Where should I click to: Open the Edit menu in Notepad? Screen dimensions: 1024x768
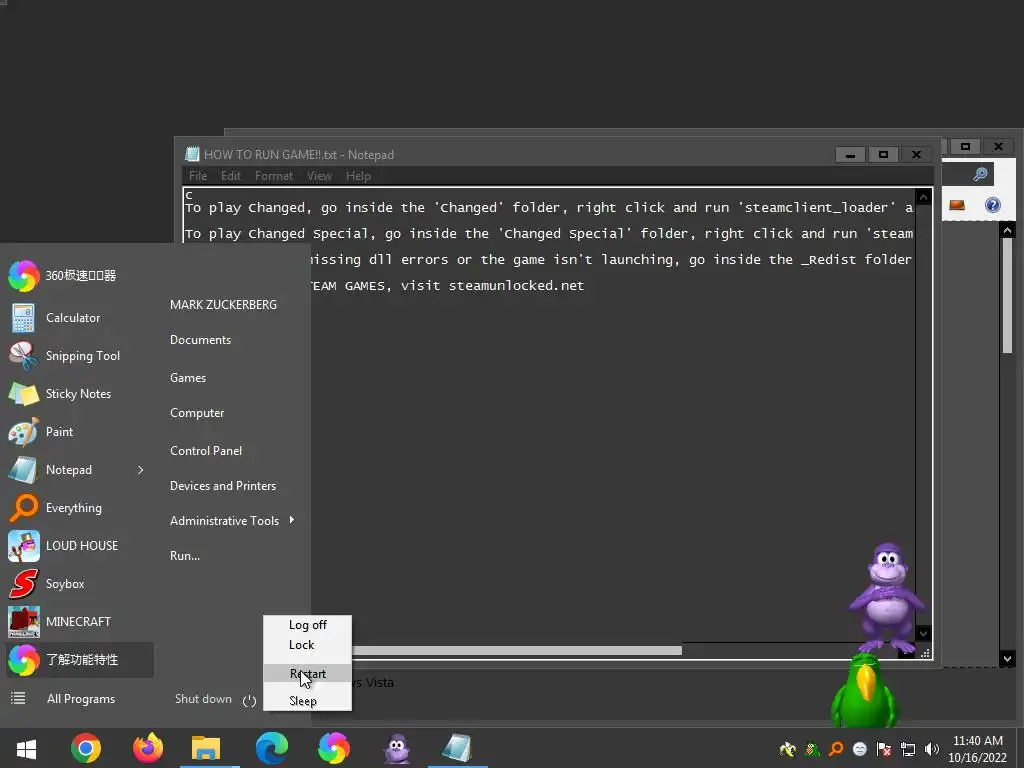(231, 176)
